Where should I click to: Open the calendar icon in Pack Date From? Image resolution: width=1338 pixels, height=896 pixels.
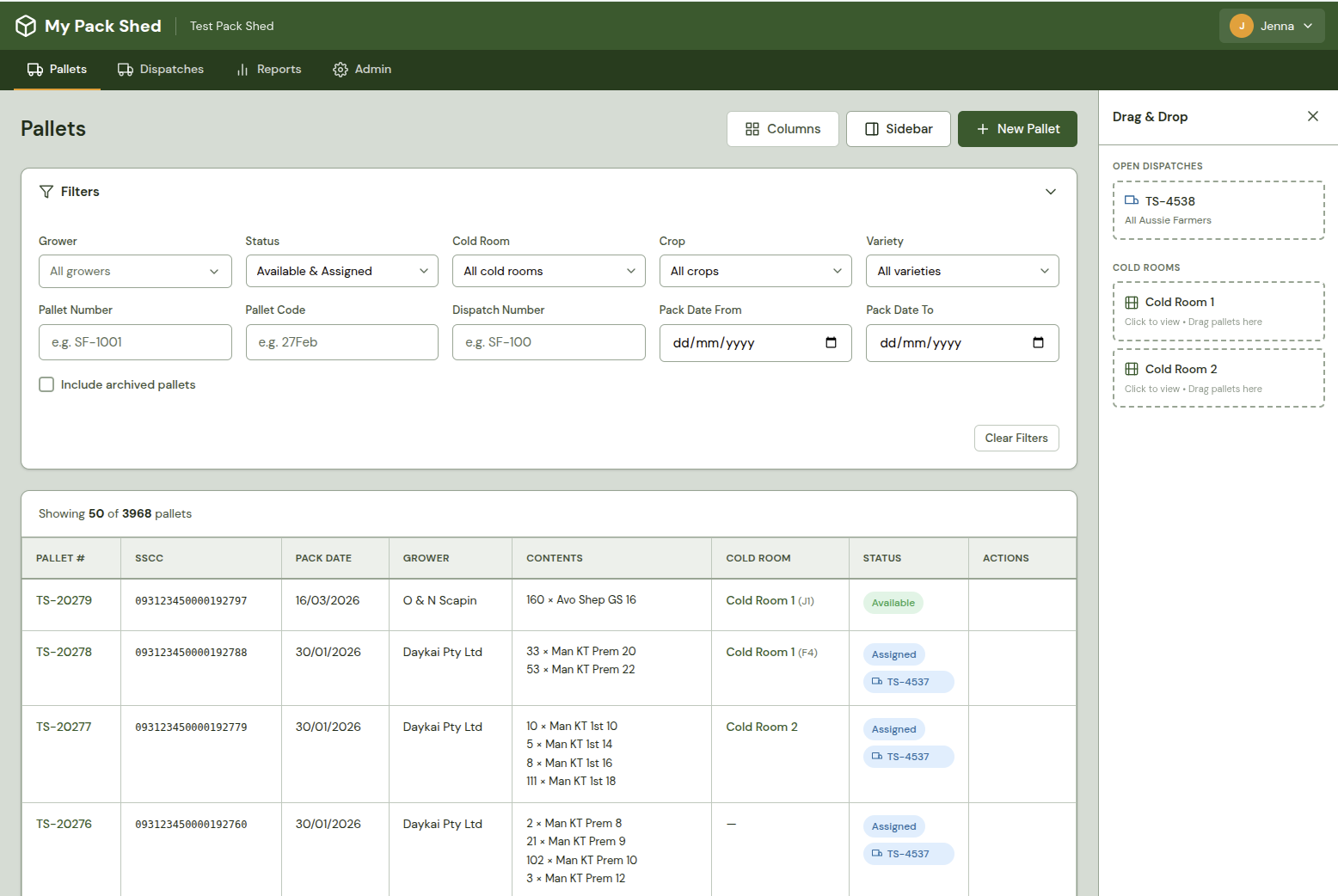point(831,342)
